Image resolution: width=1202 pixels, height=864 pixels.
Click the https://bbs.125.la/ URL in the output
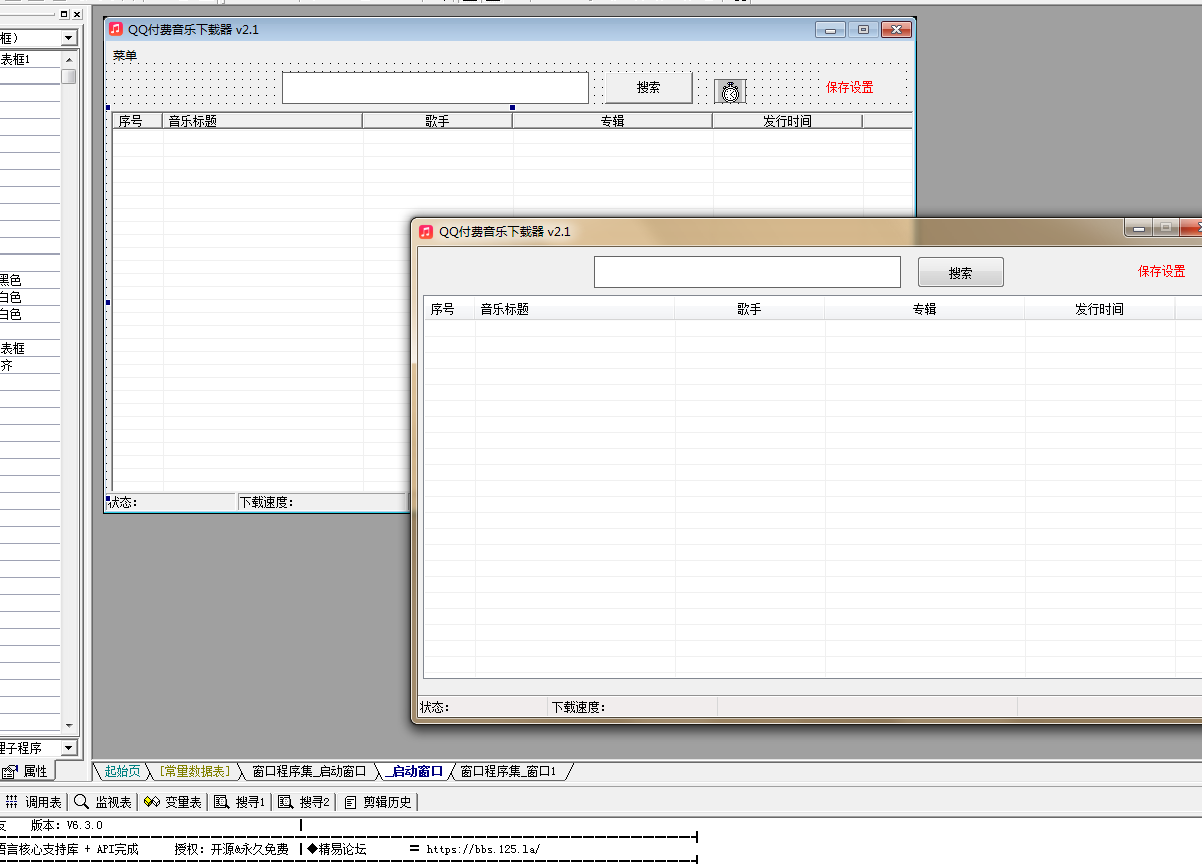483,849
